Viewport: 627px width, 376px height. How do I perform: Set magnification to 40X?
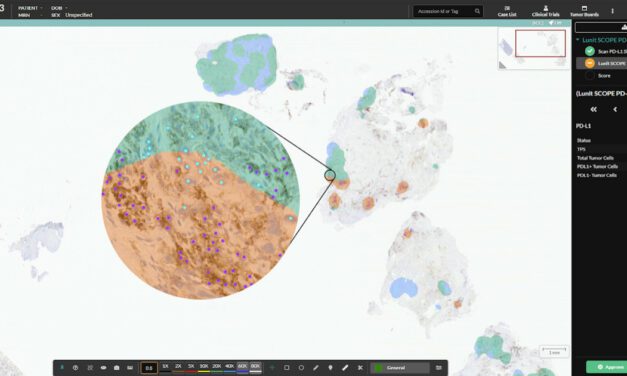(x=230, y=367)
